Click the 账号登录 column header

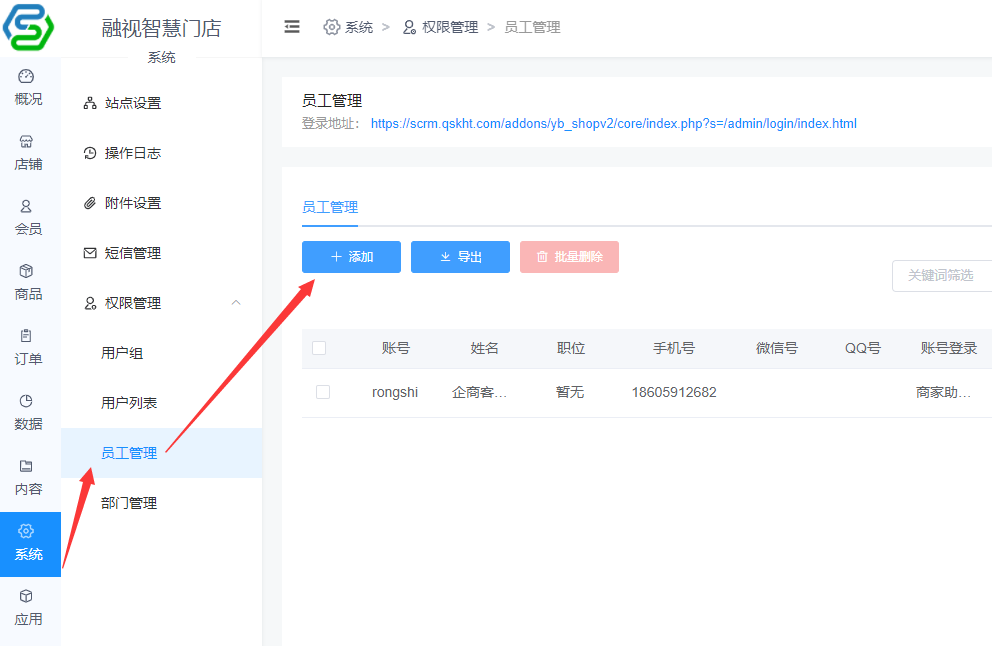coord(949,348)
